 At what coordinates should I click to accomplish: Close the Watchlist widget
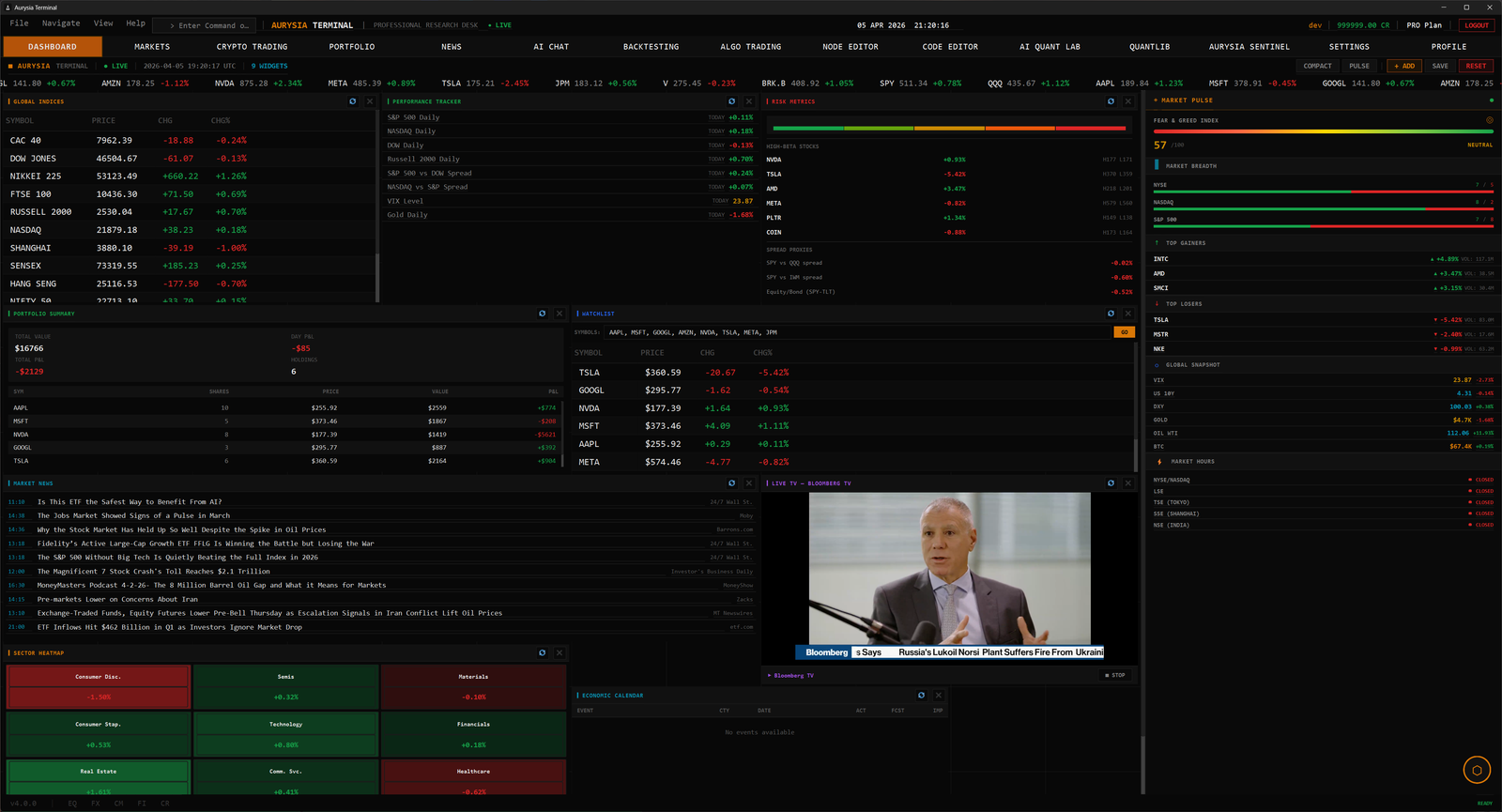point(1128,314)
